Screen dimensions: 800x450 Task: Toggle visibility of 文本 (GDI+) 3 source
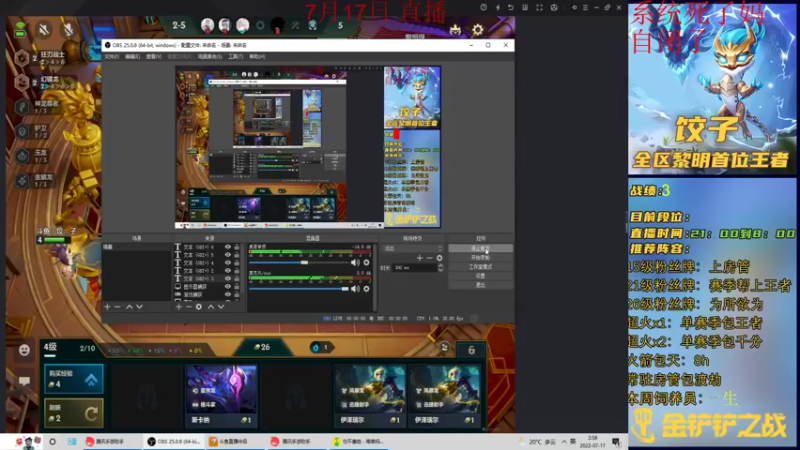pos(228,279)
